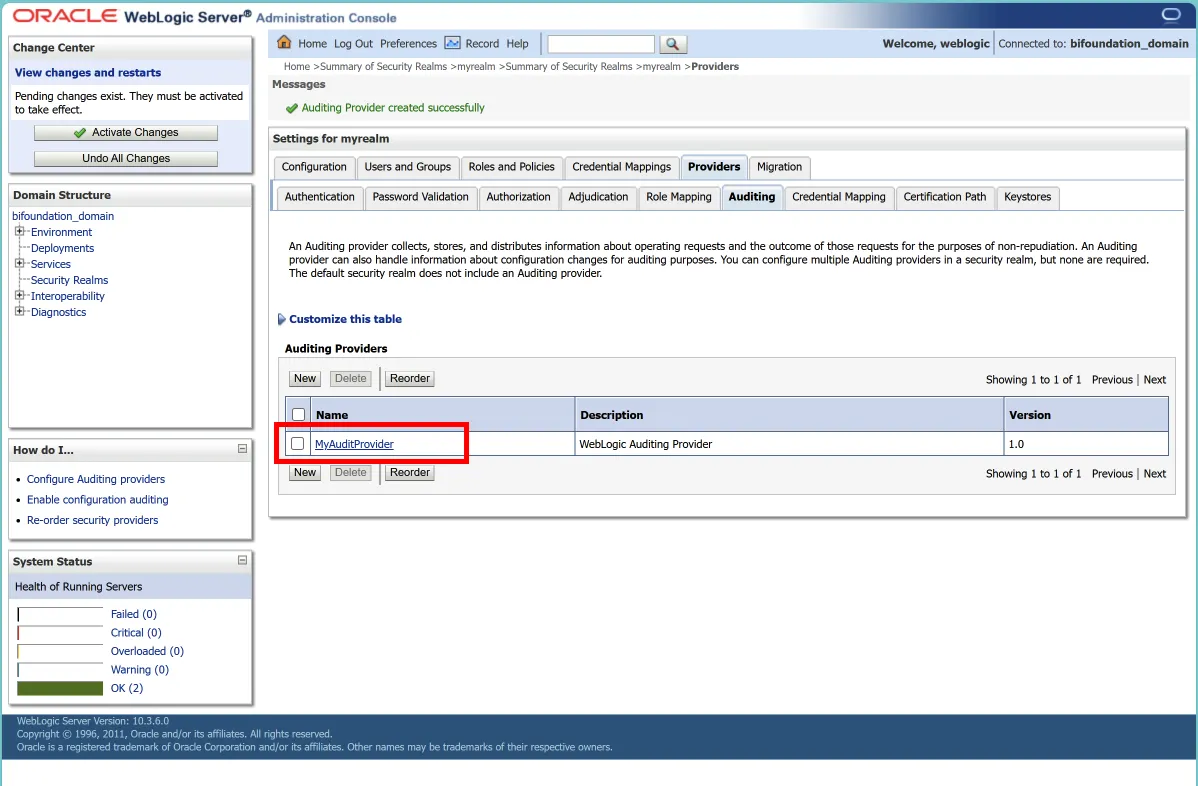1198x786 pixels.
Task: Click the Failed (0) status link
Action: [134, 614]
